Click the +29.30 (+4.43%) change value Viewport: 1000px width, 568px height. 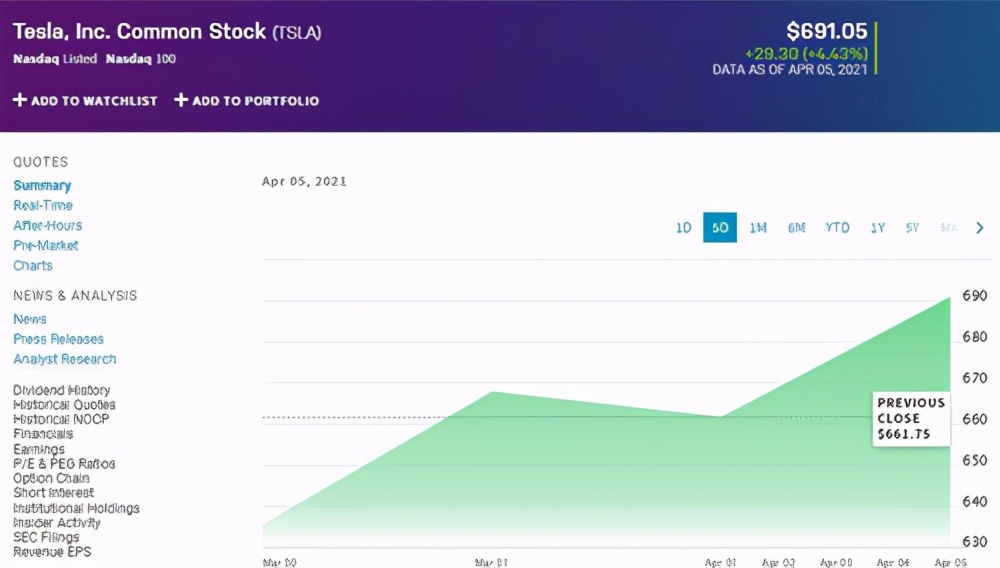806,54
